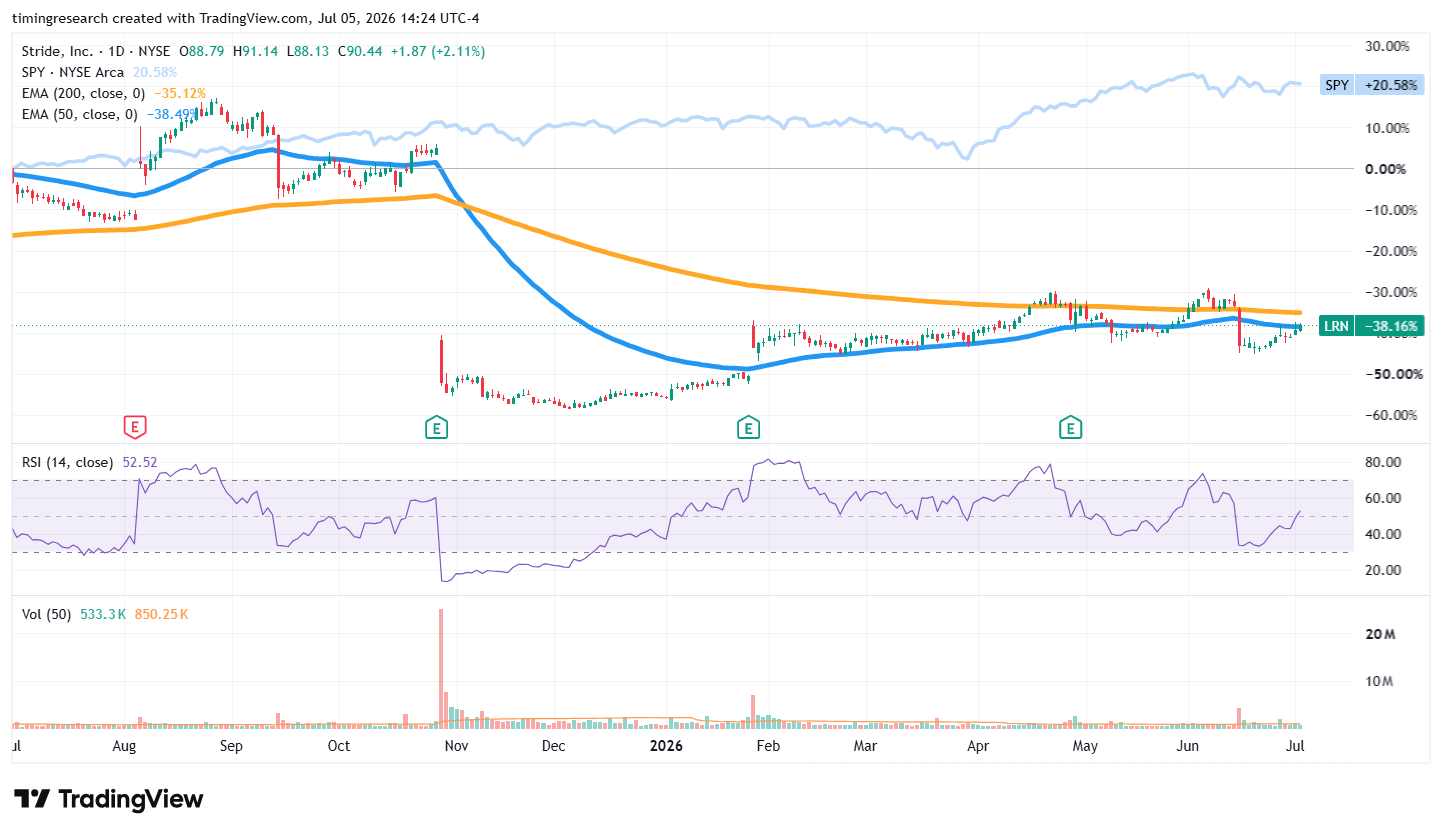
Task: Click the TradingView logo at the bottom
Action: pos(111,799)
